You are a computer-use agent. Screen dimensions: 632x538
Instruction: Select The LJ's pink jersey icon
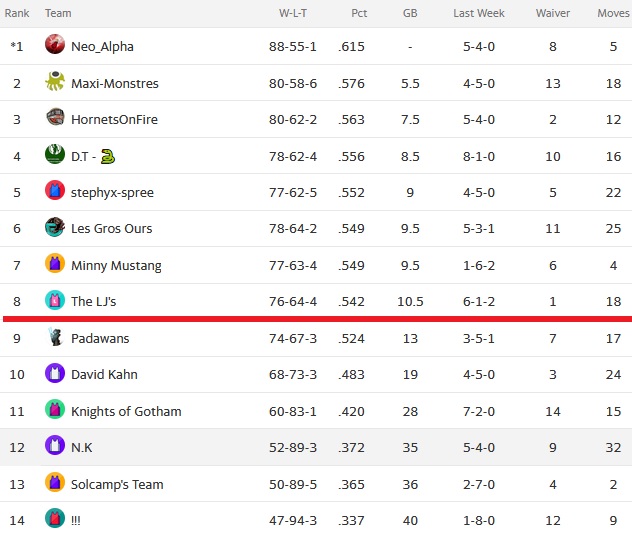[55, 300]
